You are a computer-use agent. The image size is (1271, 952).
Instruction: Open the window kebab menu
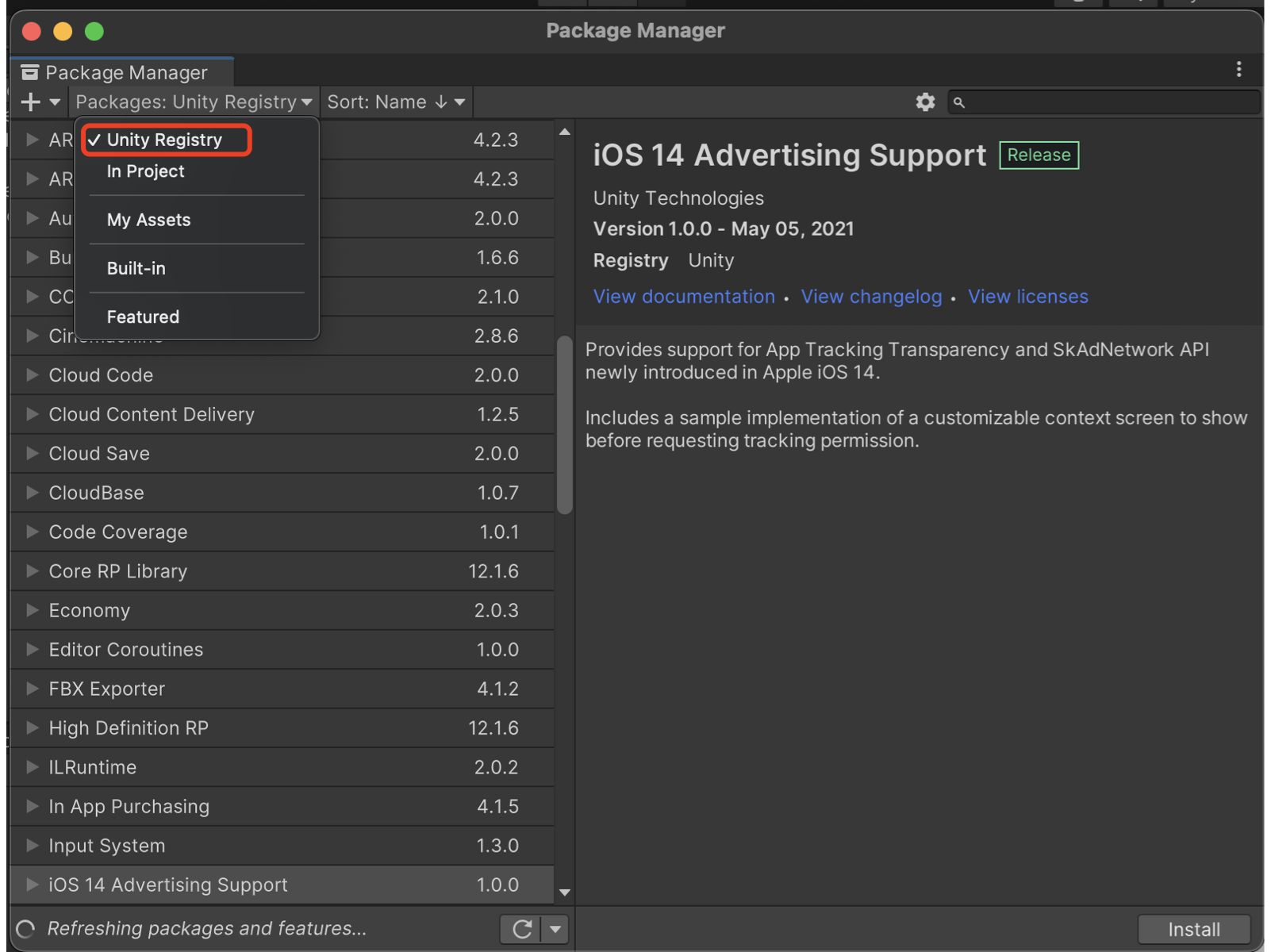[1238, 70]
